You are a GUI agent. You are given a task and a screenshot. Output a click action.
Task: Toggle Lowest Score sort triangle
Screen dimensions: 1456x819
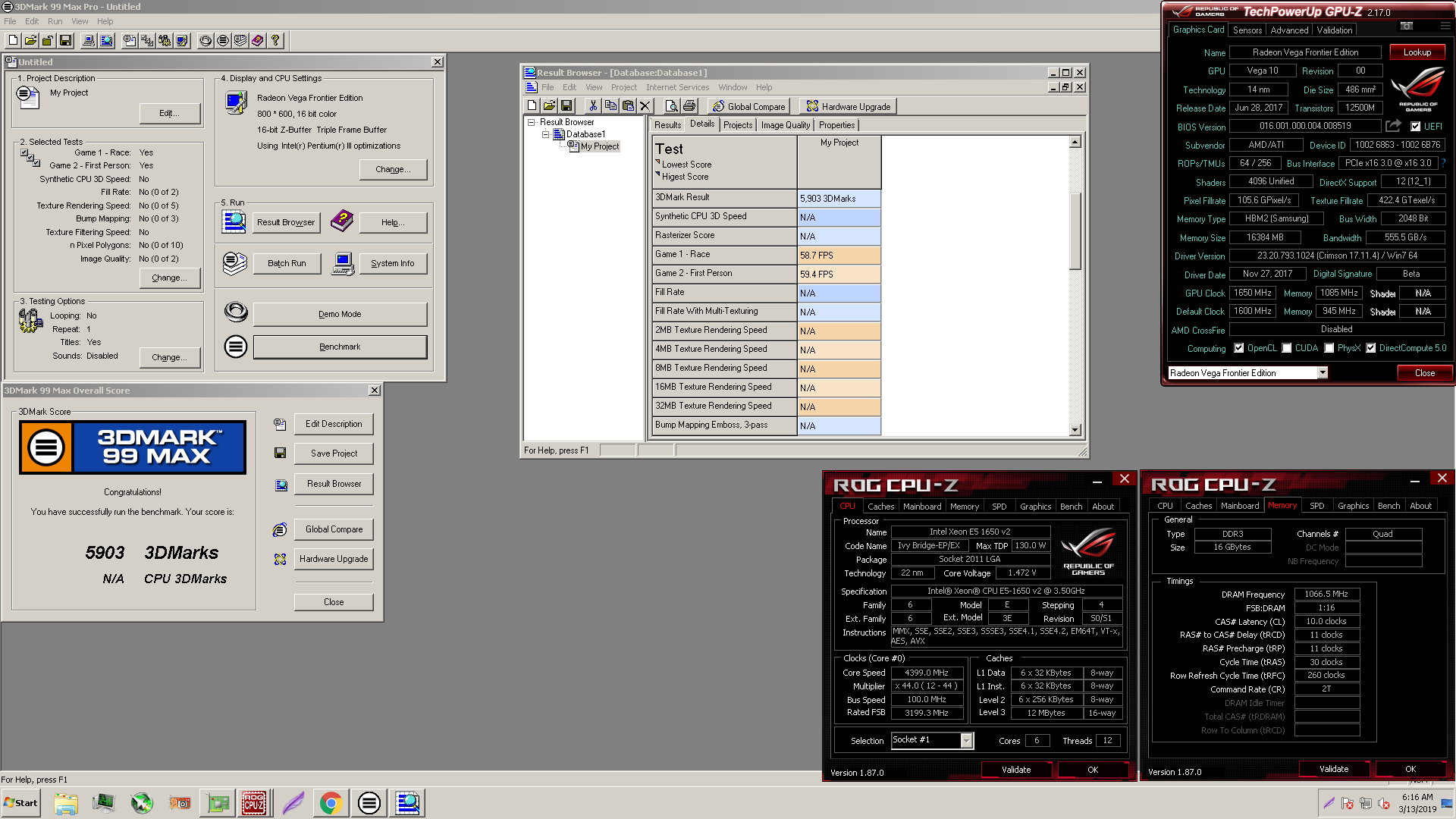click(x=657, y=162)
